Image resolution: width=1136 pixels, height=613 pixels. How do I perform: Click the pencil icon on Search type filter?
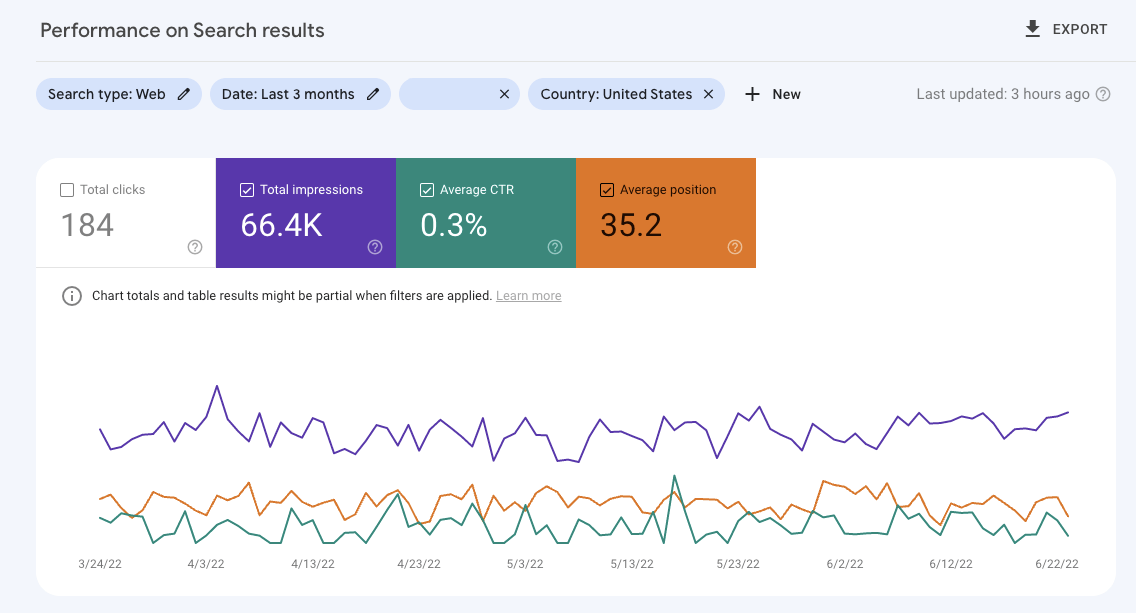[183, 93]
